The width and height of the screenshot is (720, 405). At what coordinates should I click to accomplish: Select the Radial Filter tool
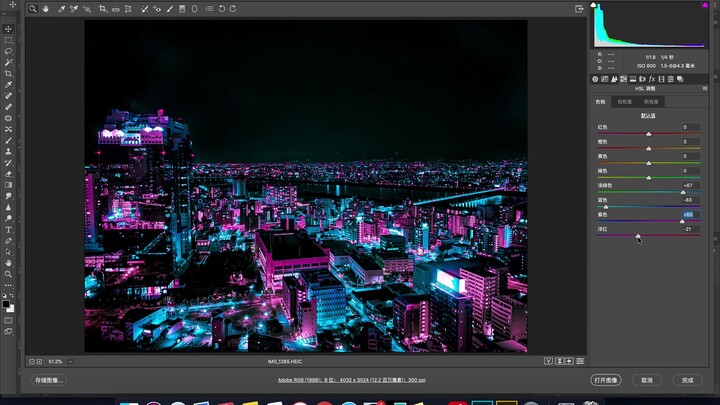tap(195, 9)
